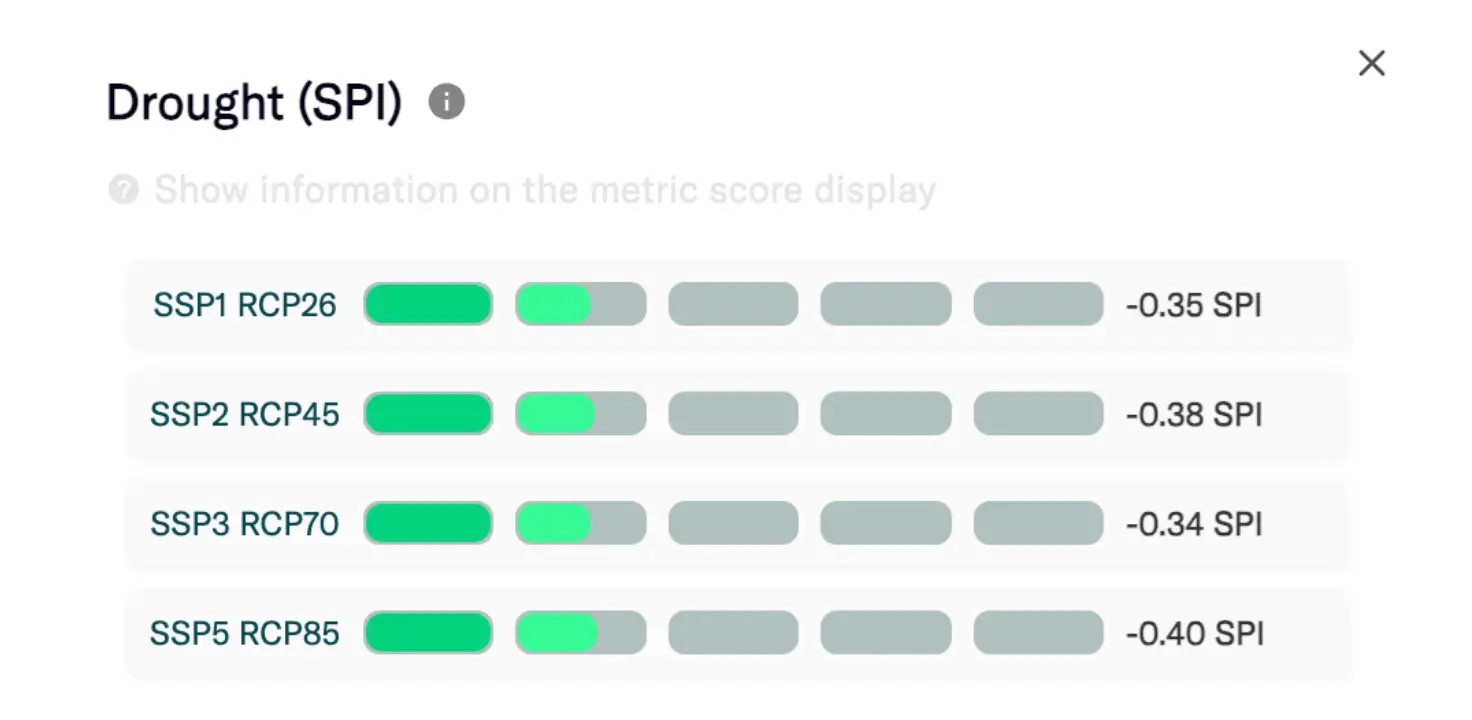Click the -0.38 SPI score value
Viewport: 1472px width, 720px height.
pos(1194,414)
